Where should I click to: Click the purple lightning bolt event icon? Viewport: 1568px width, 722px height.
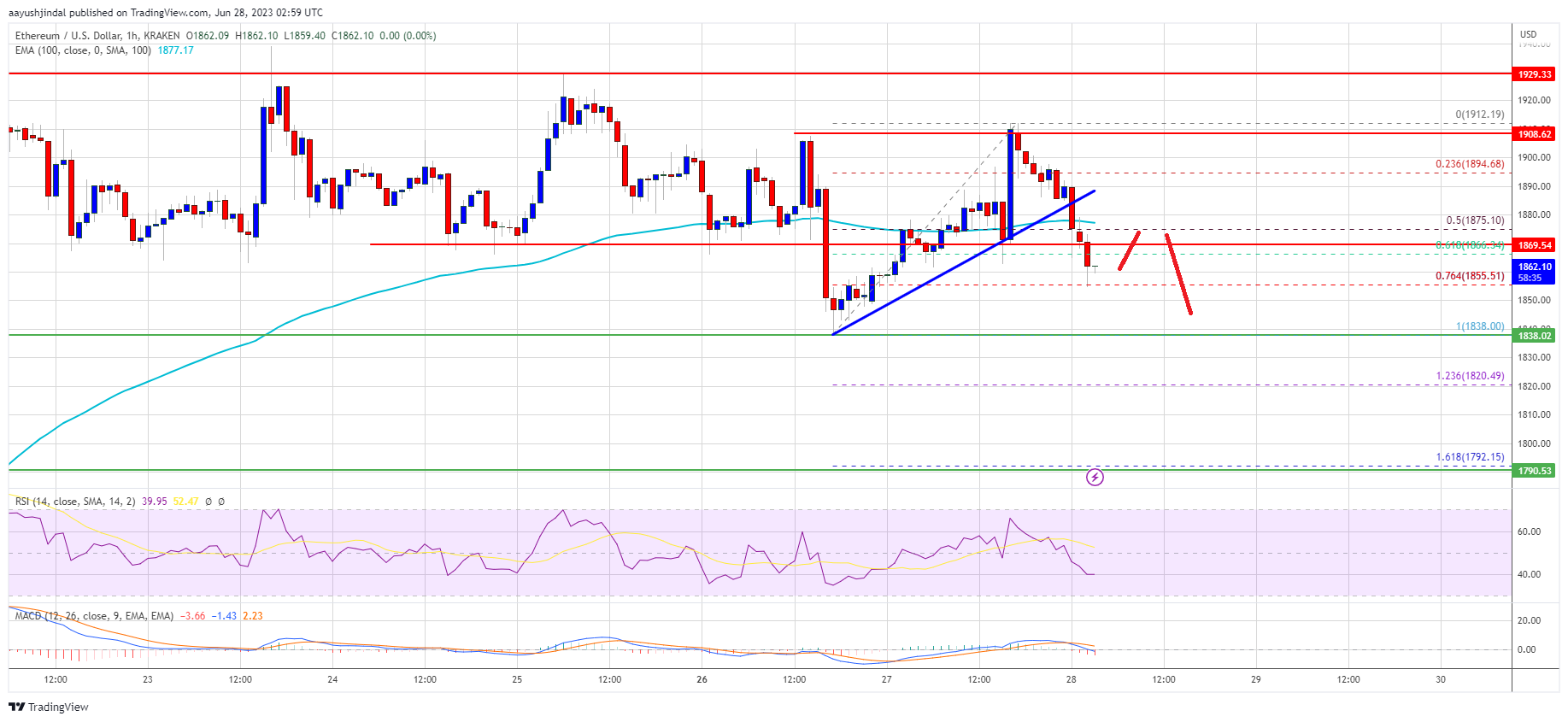(1095, 477)
